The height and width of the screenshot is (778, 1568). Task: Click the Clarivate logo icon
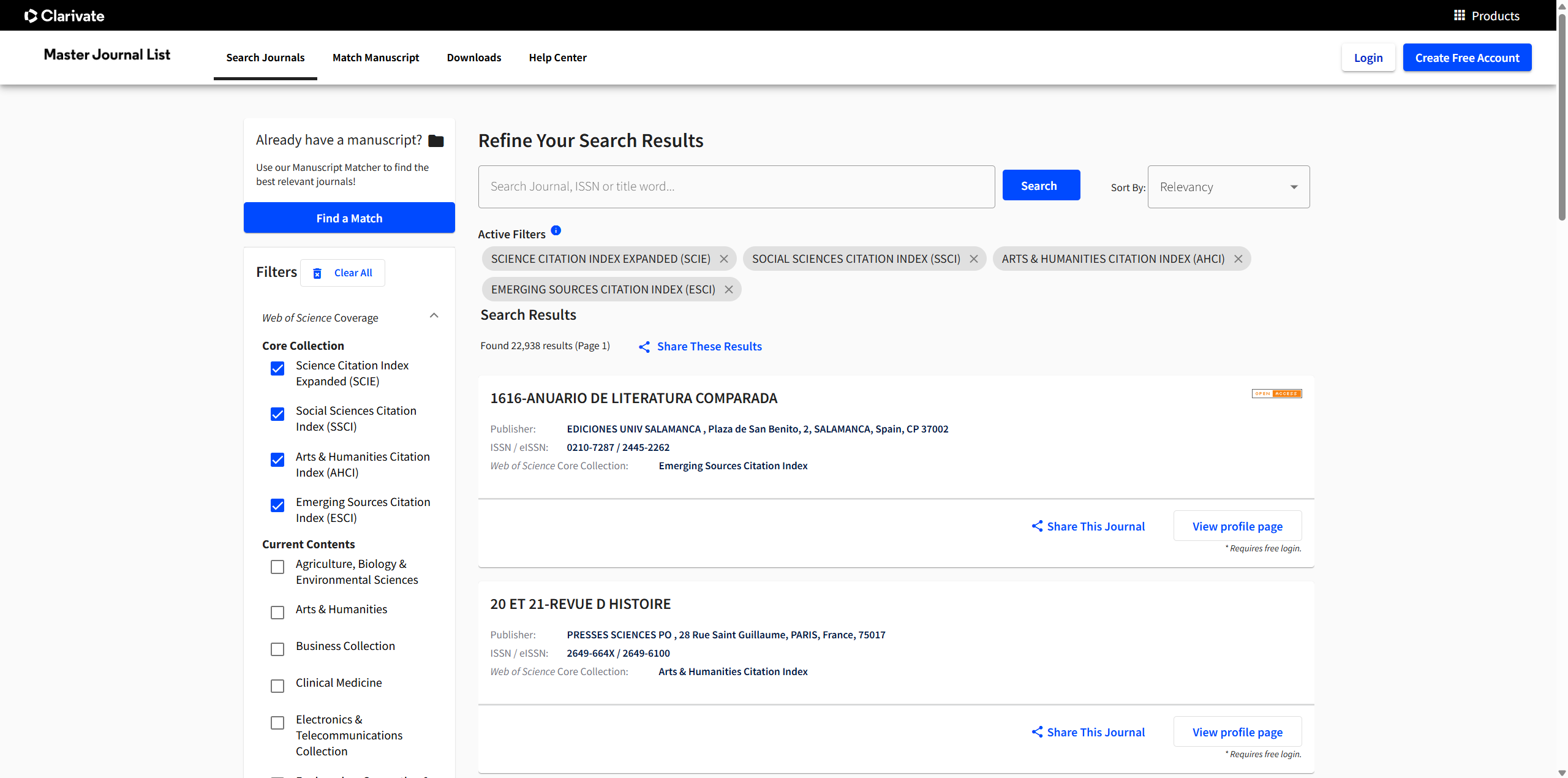(31, 16)
